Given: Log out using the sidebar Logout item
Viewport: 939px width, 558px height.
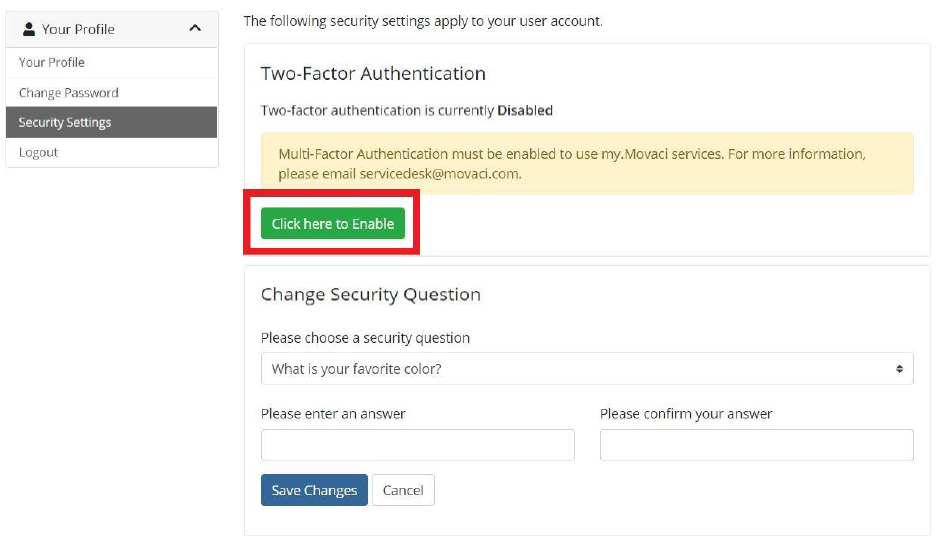Looking at the screenshot, I should (39, 152).
